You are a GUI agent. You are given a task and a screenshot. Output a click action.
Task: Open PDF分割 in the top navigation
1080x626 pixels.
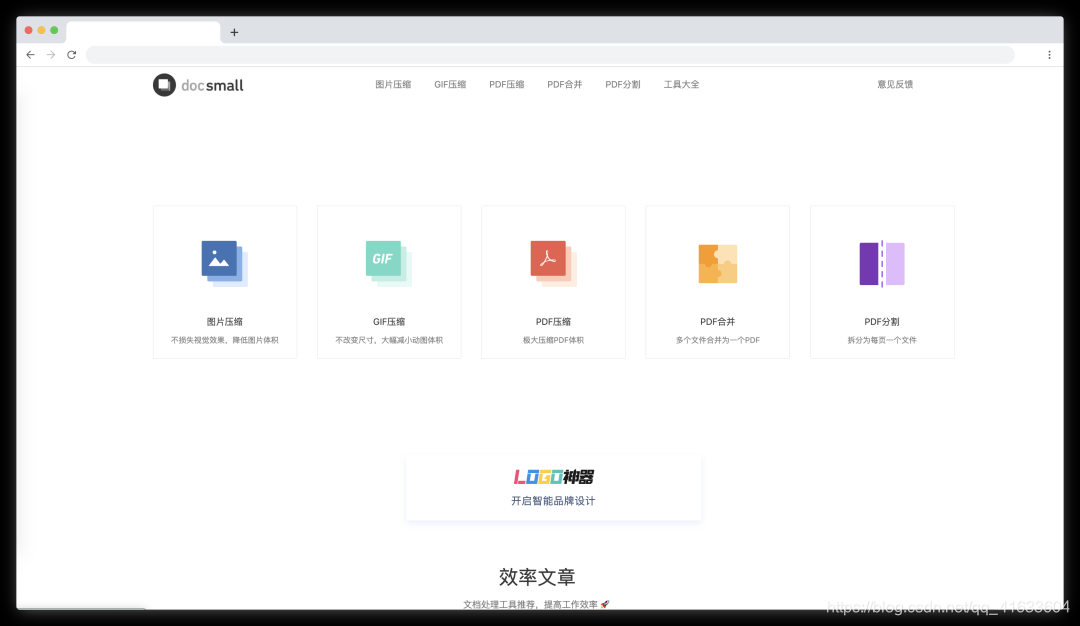(x=623, y=84)
